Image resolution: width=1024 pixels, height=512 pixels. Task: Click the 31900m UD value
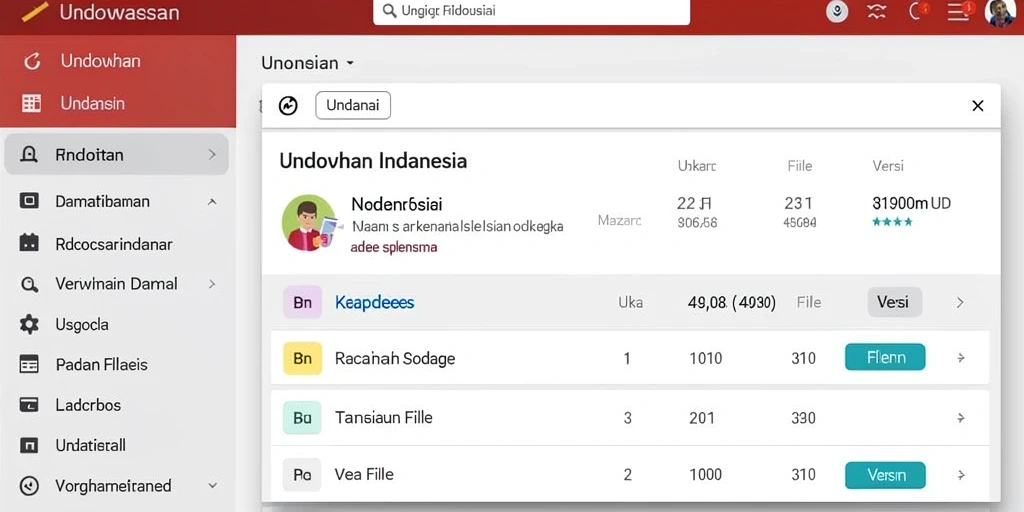[912, 203]
